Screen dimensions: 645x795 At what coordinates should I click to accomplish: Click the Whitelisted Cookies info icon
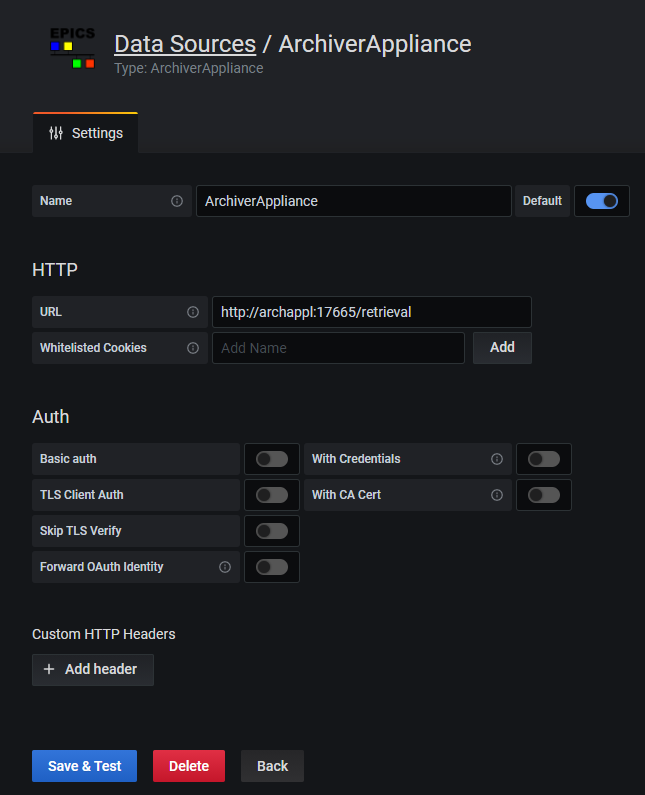[x=193, y=348]
